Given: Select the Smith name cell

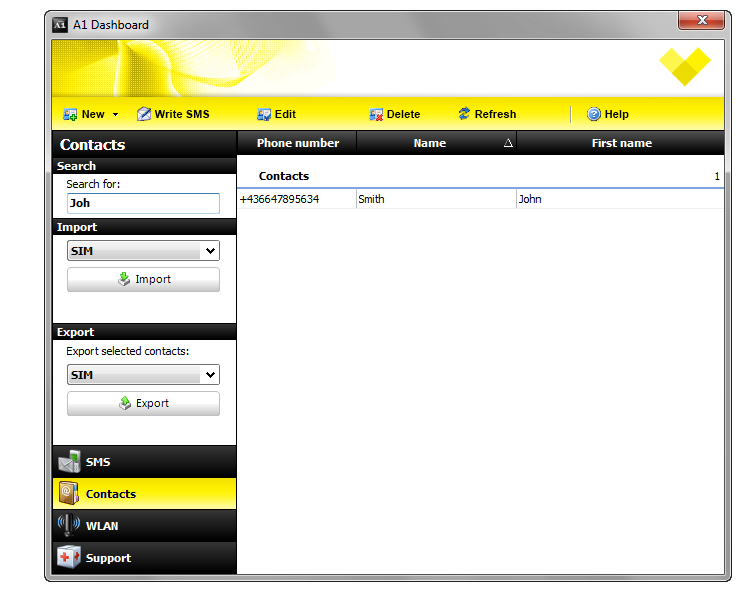Looking at the screenshot, I should click(437, 199).
